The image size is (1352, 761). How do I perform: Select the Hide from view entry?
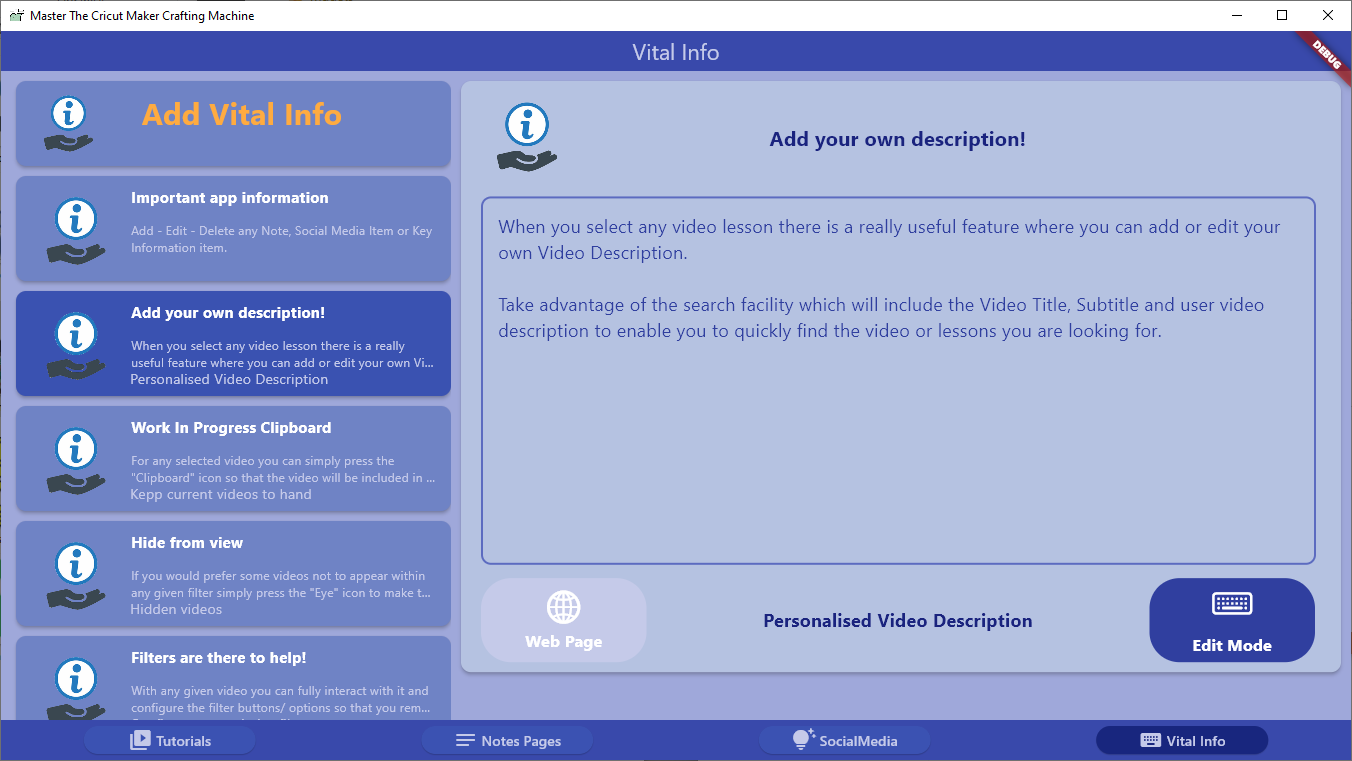(232, 573)
